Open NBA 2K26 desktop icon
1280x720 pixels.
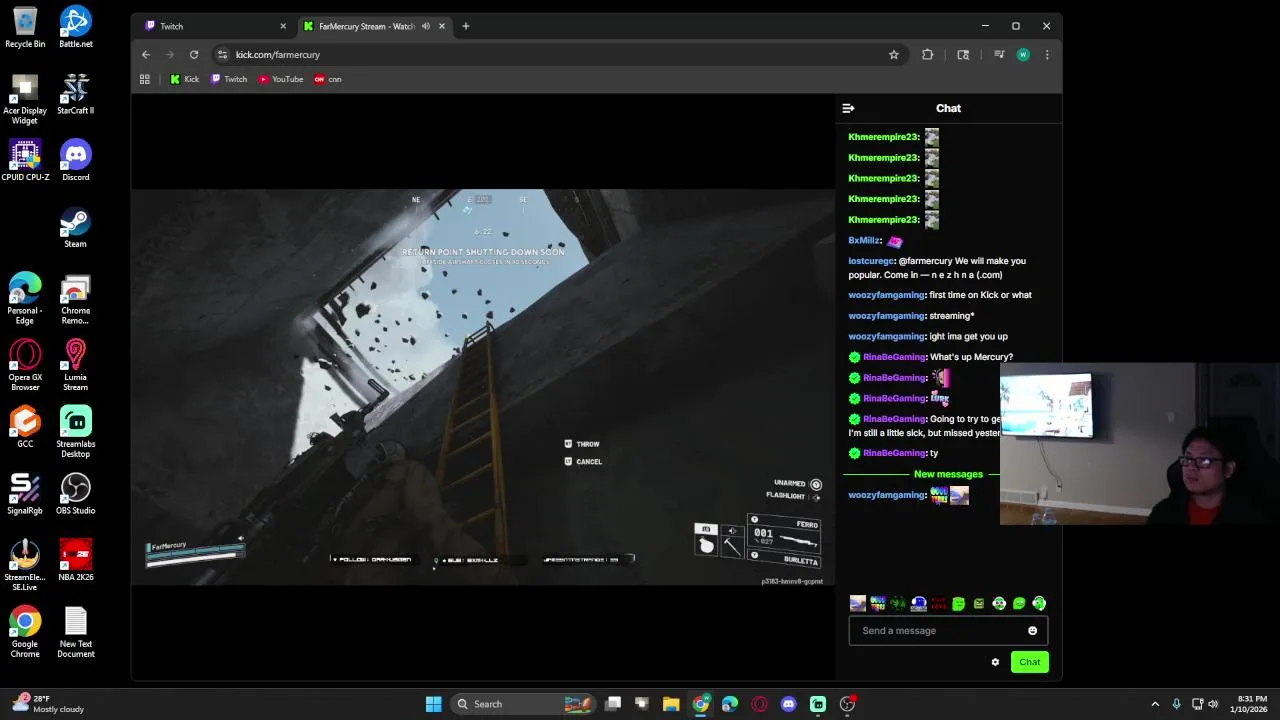[x=76, y=560]
